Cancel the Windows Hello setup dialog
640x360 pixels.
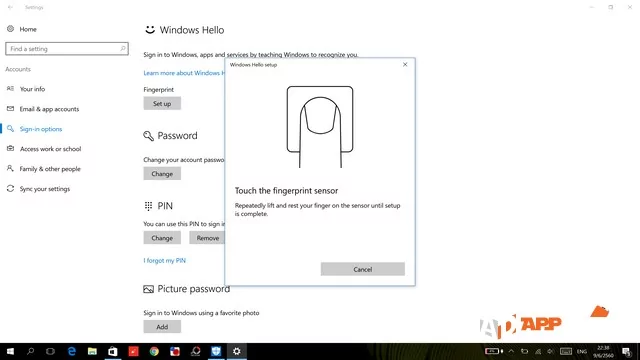pyautogui.click(x=362, y=269)
